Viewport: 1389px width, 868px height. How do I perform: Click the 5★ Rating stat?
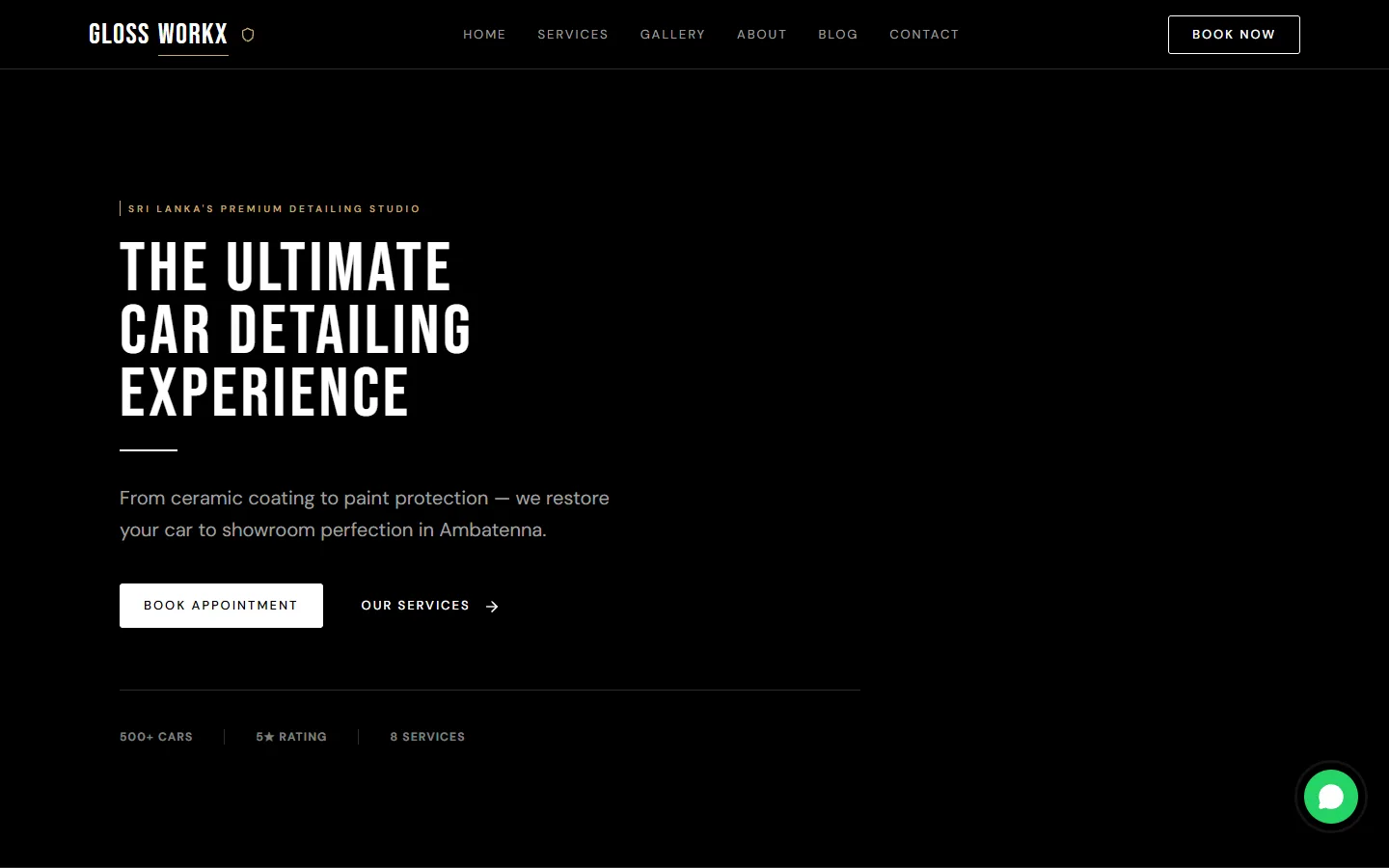pyautogui.click(x=291, y=737)
